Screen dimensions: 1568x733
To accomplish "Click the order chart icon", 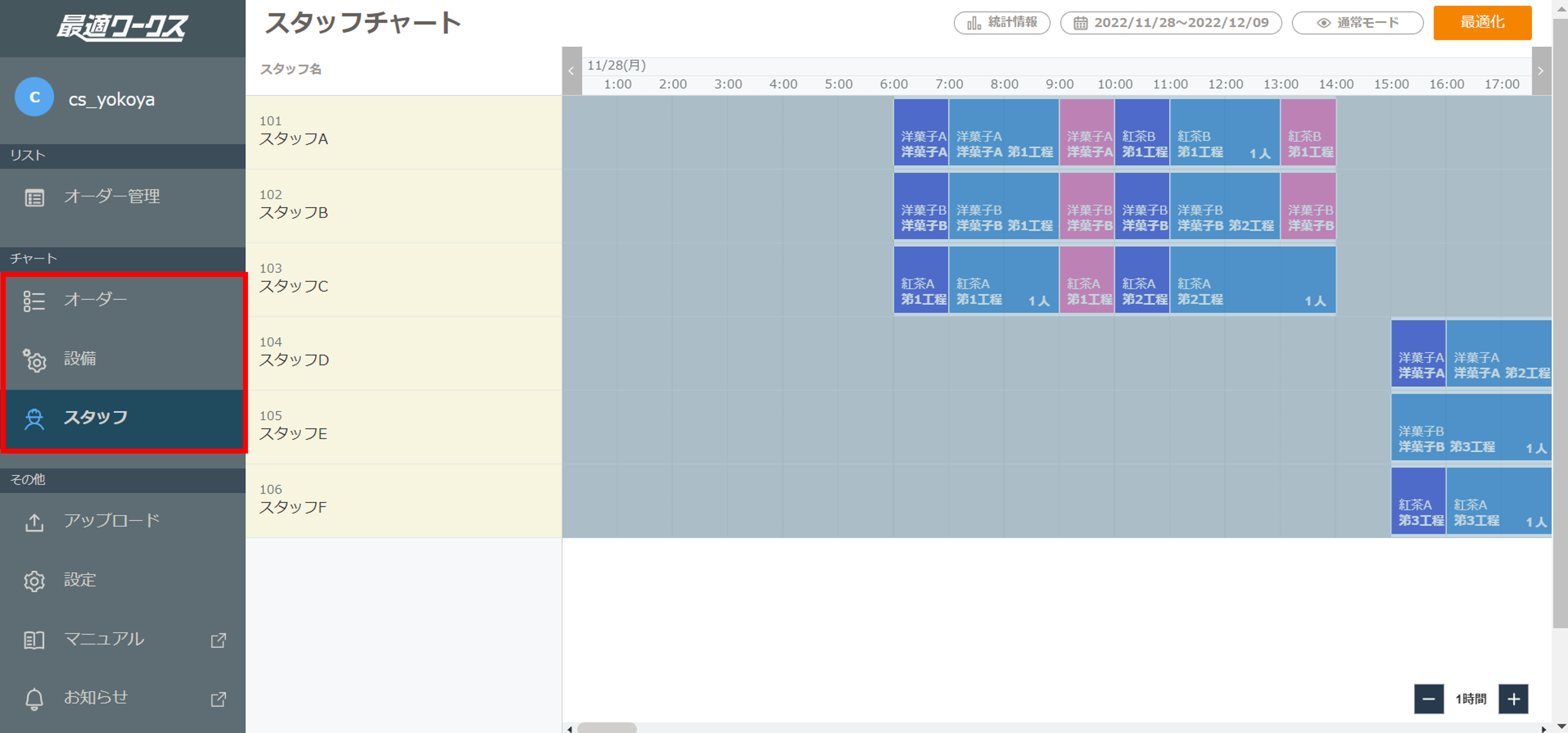I will pyautogui.click(x=34, y=301).
